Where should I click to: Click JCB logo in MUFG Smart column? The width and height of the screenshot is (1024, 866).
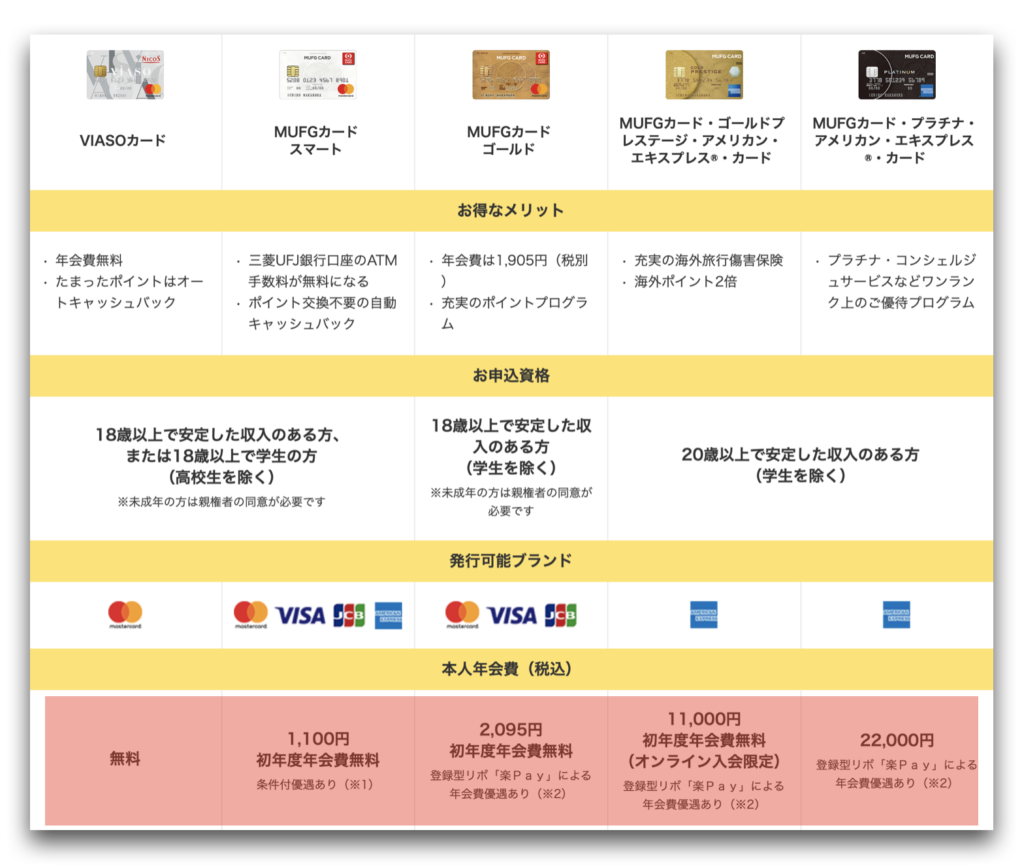coord(349,615)
